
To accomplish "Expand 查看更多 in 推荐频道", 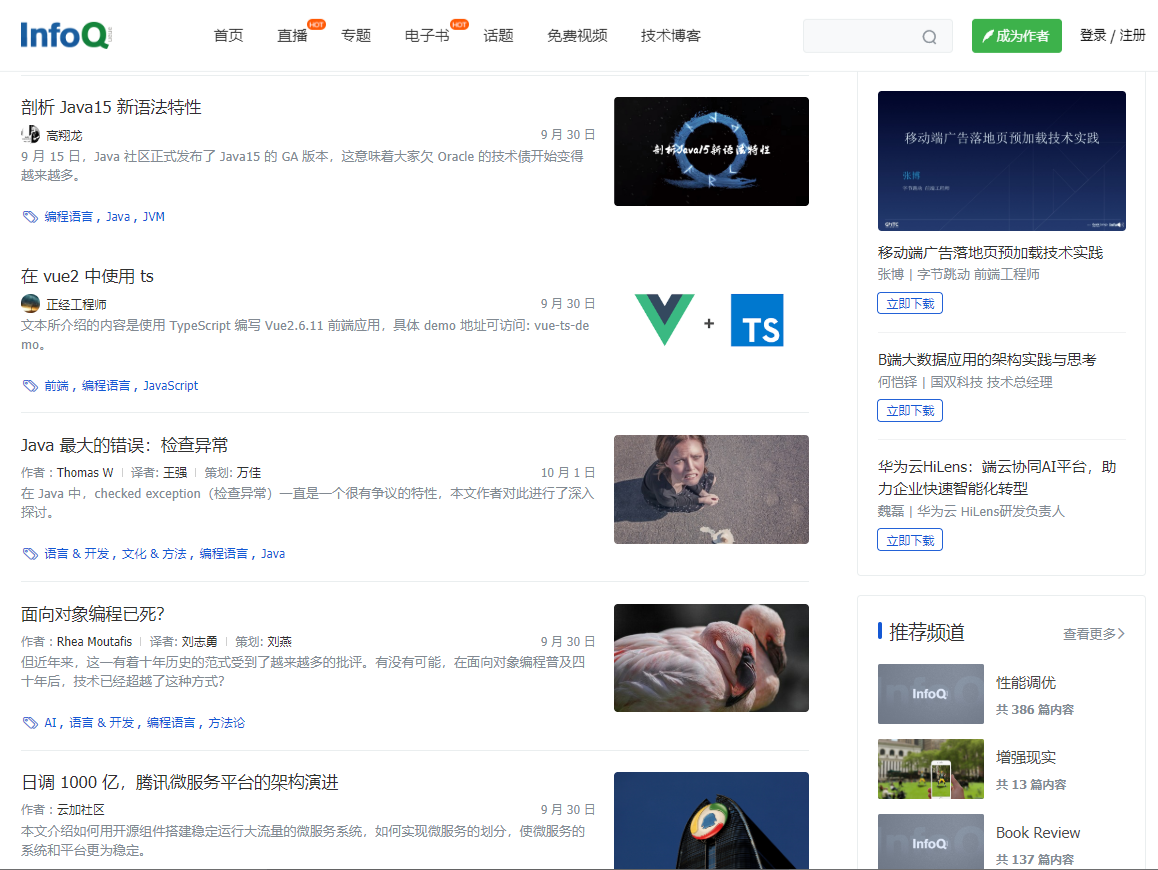I will coord(1094,634).
